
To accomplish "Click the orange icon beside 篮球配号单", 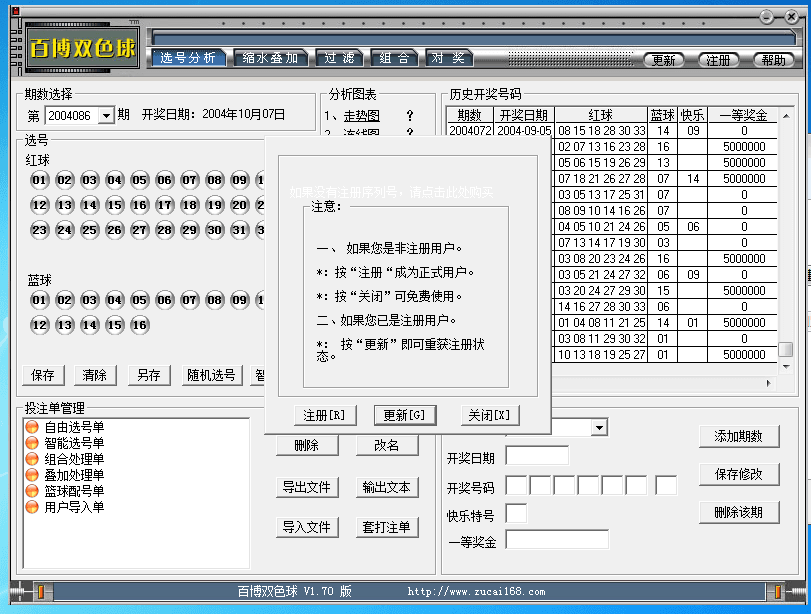I will tap(32, 491).
